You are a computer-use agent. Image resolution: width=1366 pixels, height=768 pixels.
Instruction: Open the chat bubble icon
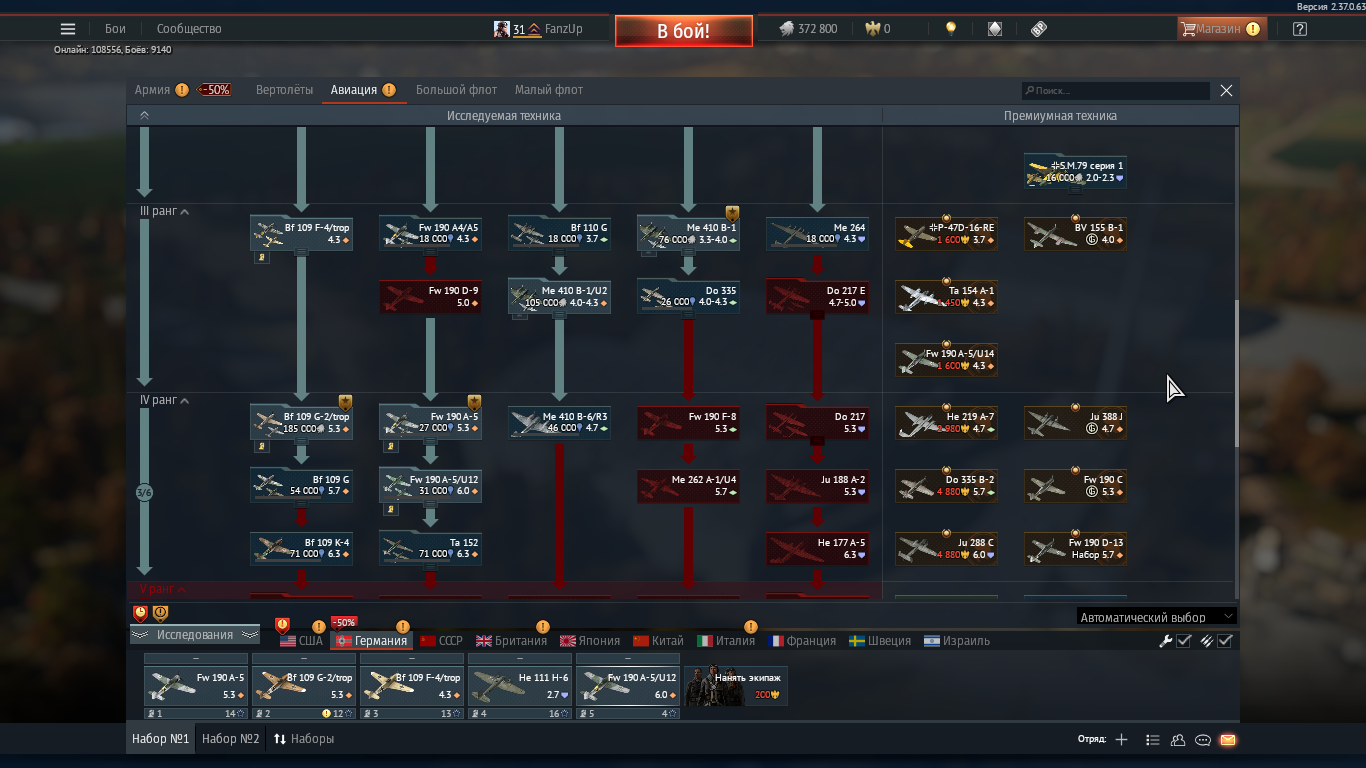point(1203,740)
